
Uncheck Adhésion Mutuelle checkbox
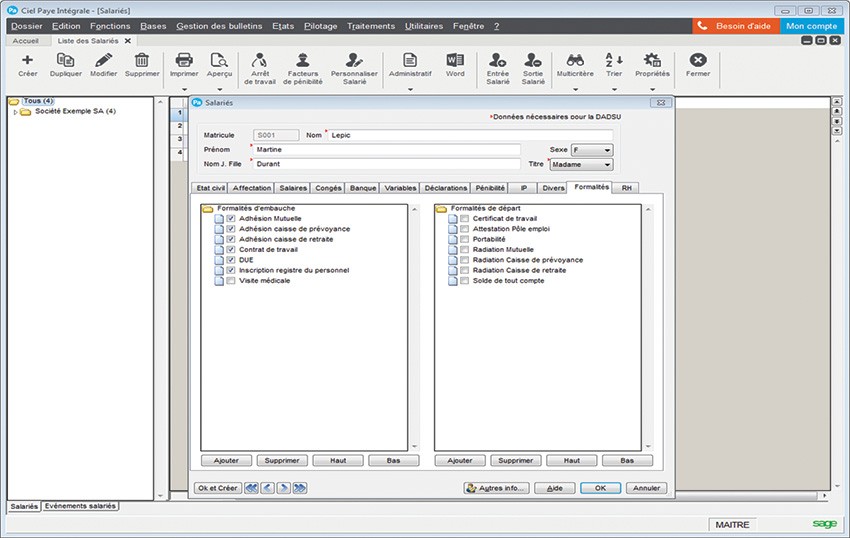(x=231, y=219)
